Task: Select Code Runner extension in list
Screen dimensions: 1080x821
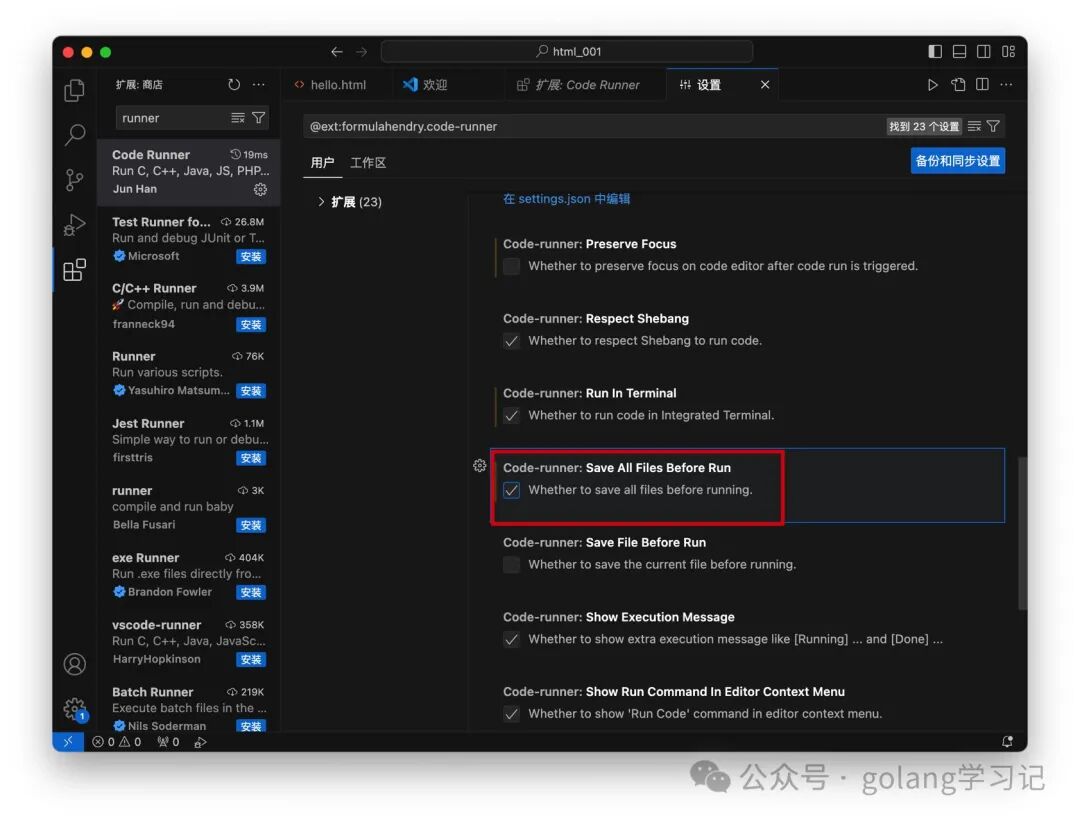Action: point(189,172)
